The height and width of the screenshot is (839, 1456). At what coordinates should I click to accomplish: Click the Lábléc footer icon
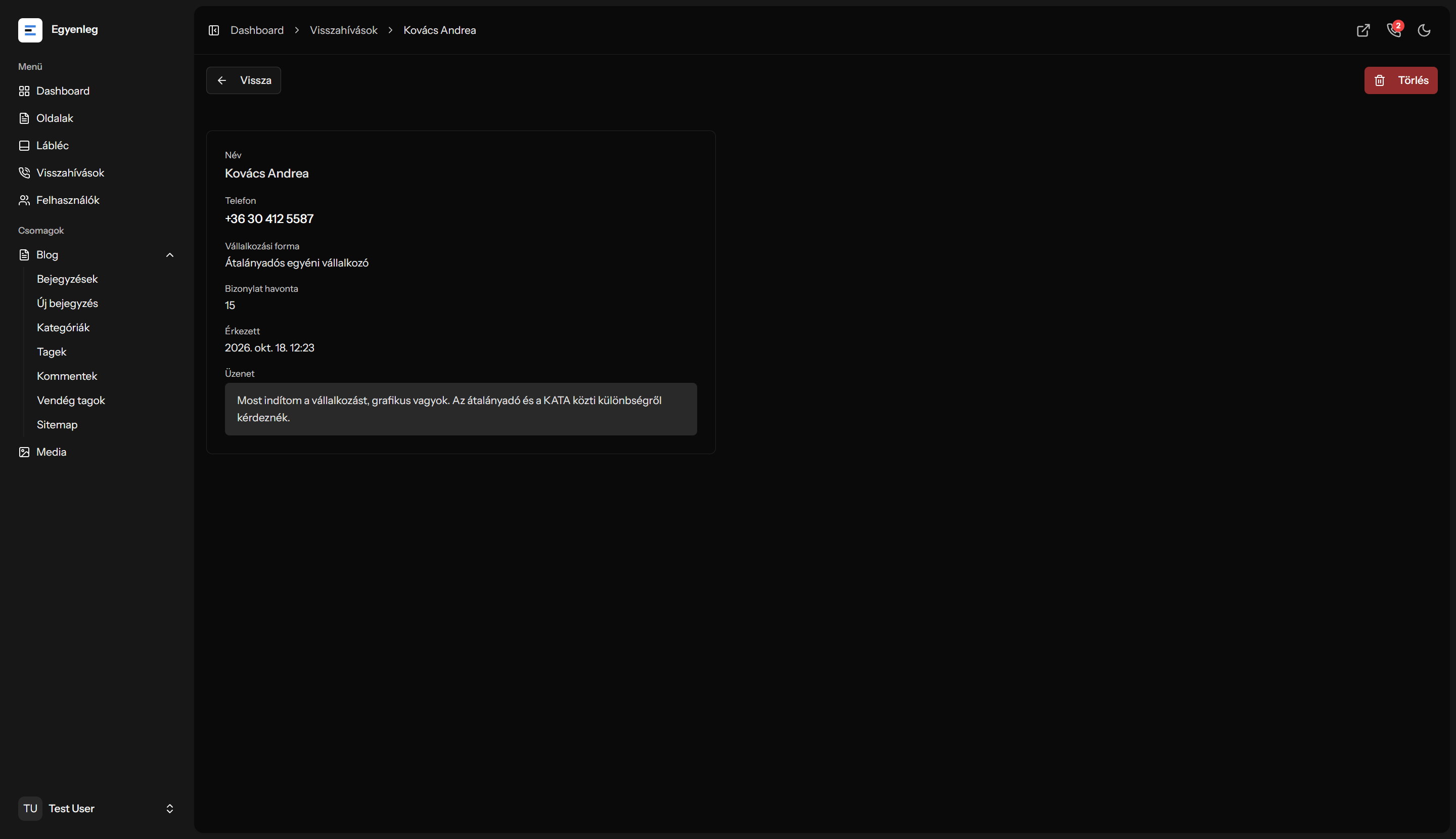[24, 145]
